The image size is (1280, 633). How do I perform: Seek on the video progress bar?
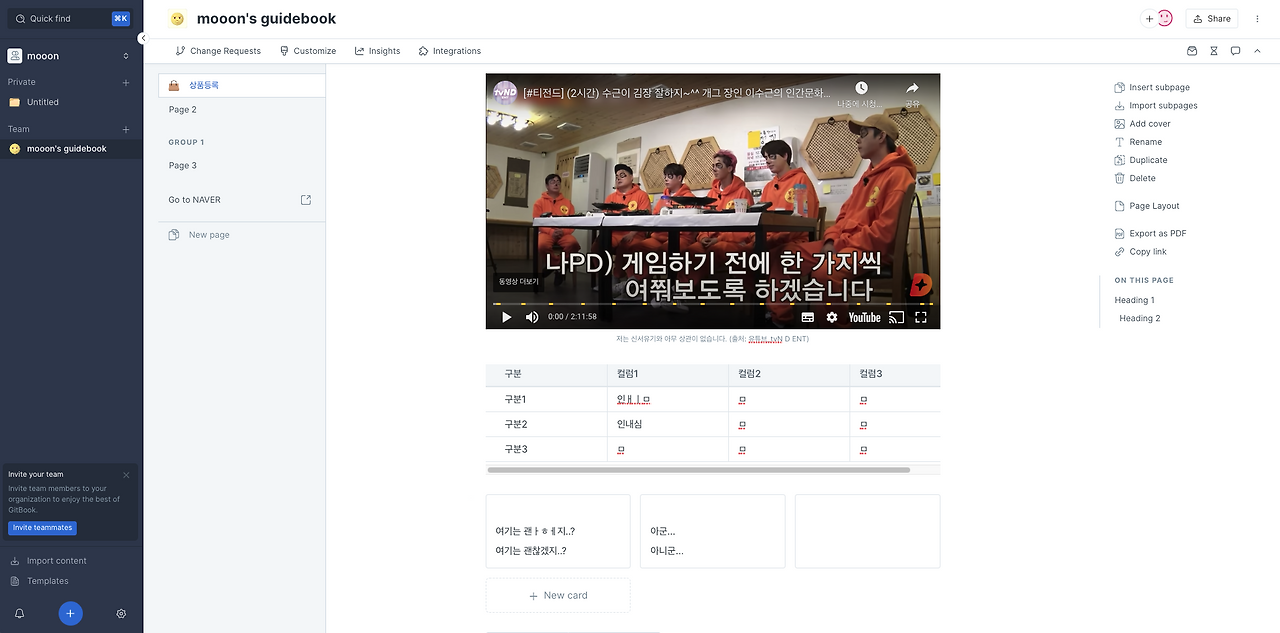click(x=713, y=304)
